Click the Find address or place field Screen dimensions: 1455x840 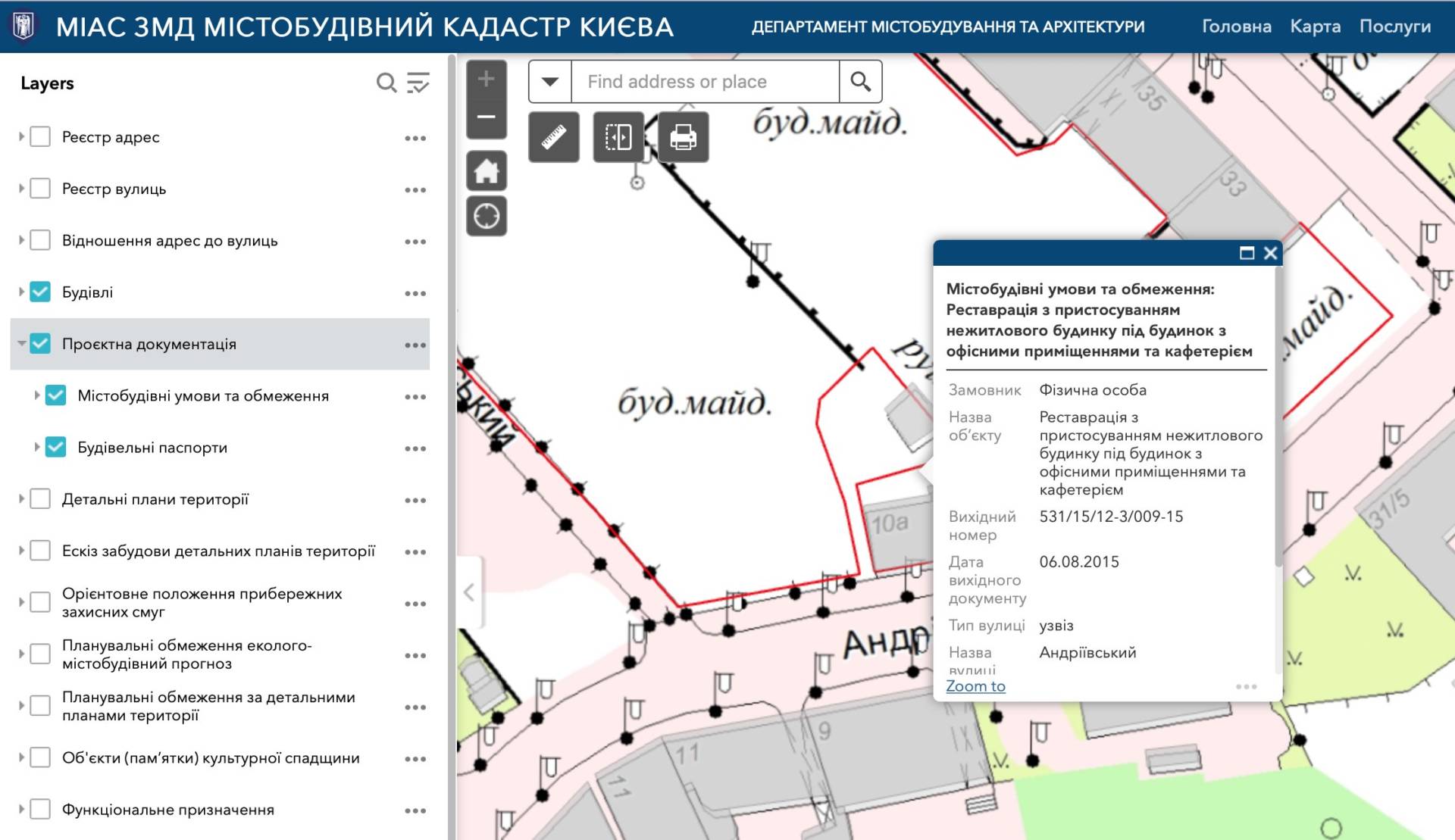pyautogui.click(x=705, y=81)
